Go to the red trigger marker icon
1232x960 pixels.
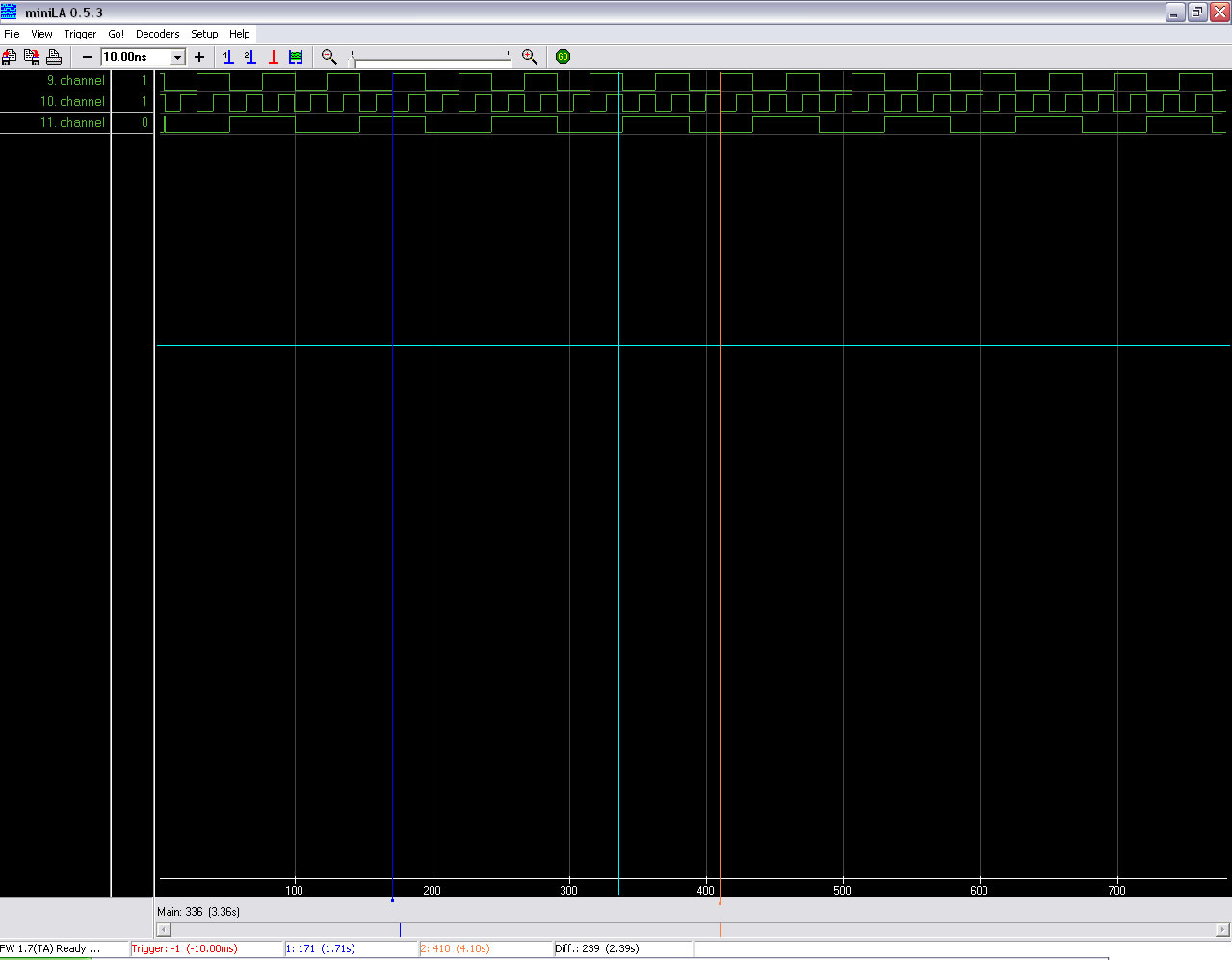click(x=273, y=57)
